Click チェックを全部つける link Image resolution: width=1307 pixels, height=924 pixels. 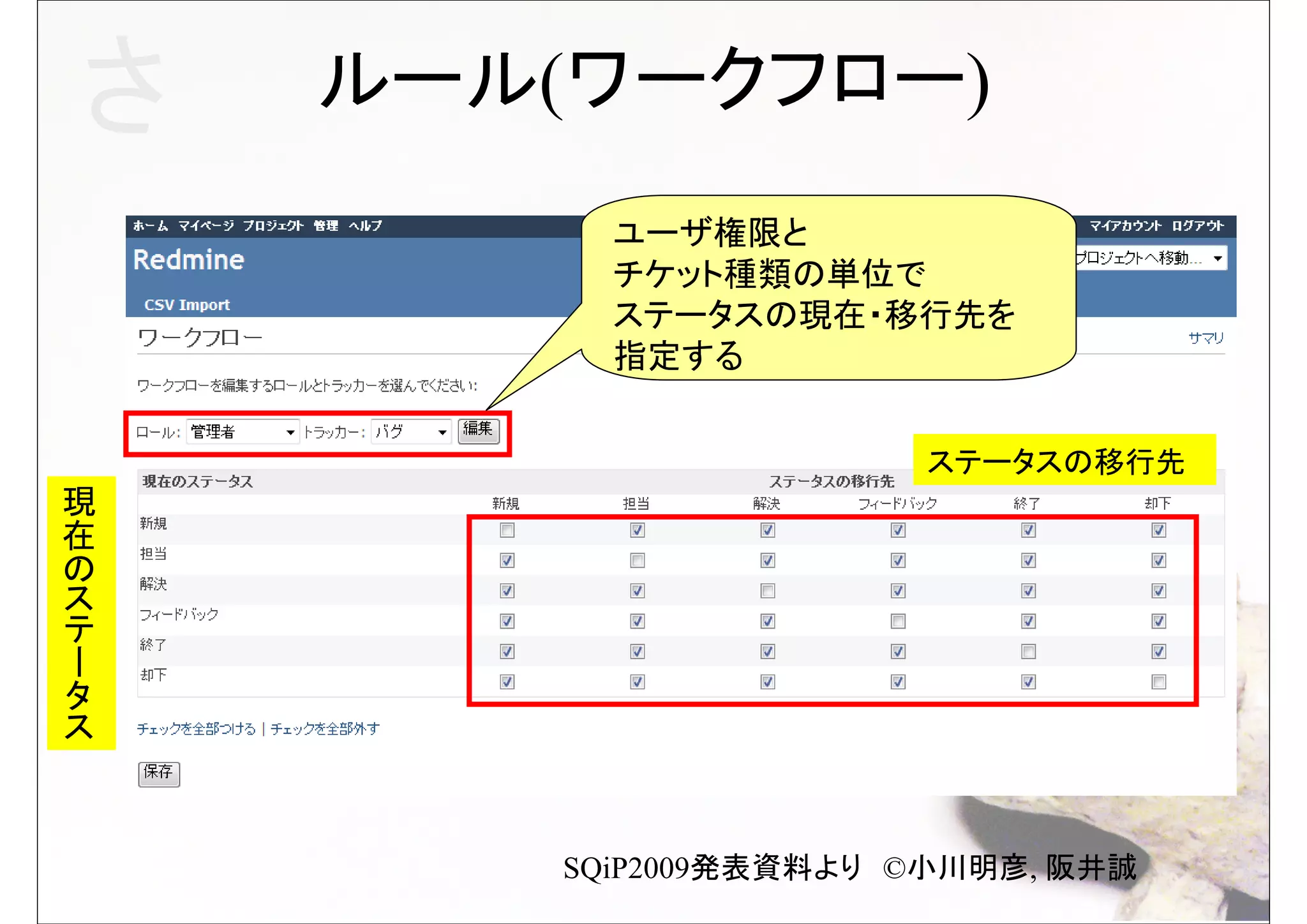coord(197,729)
